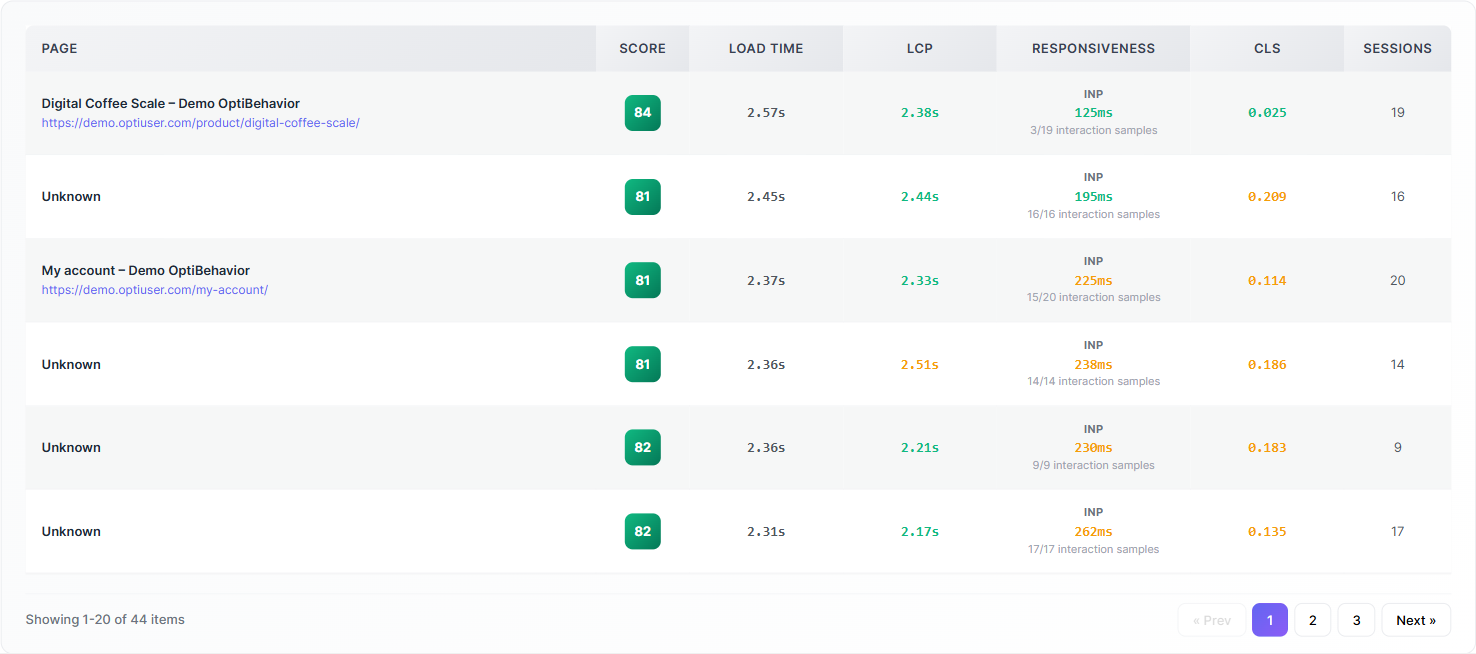
Task: Click the sessions count 16
Action: (1397, 197)
